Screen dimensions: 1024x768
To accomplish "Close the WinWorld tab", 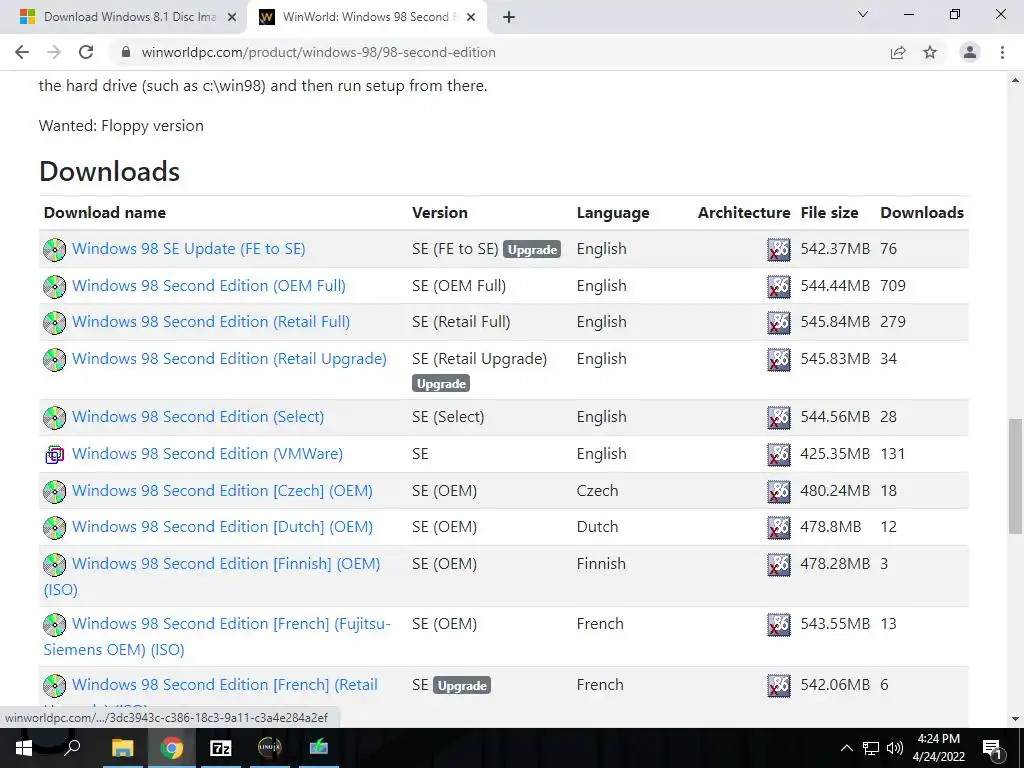I will pyautogui.click(x=471, y=18).
